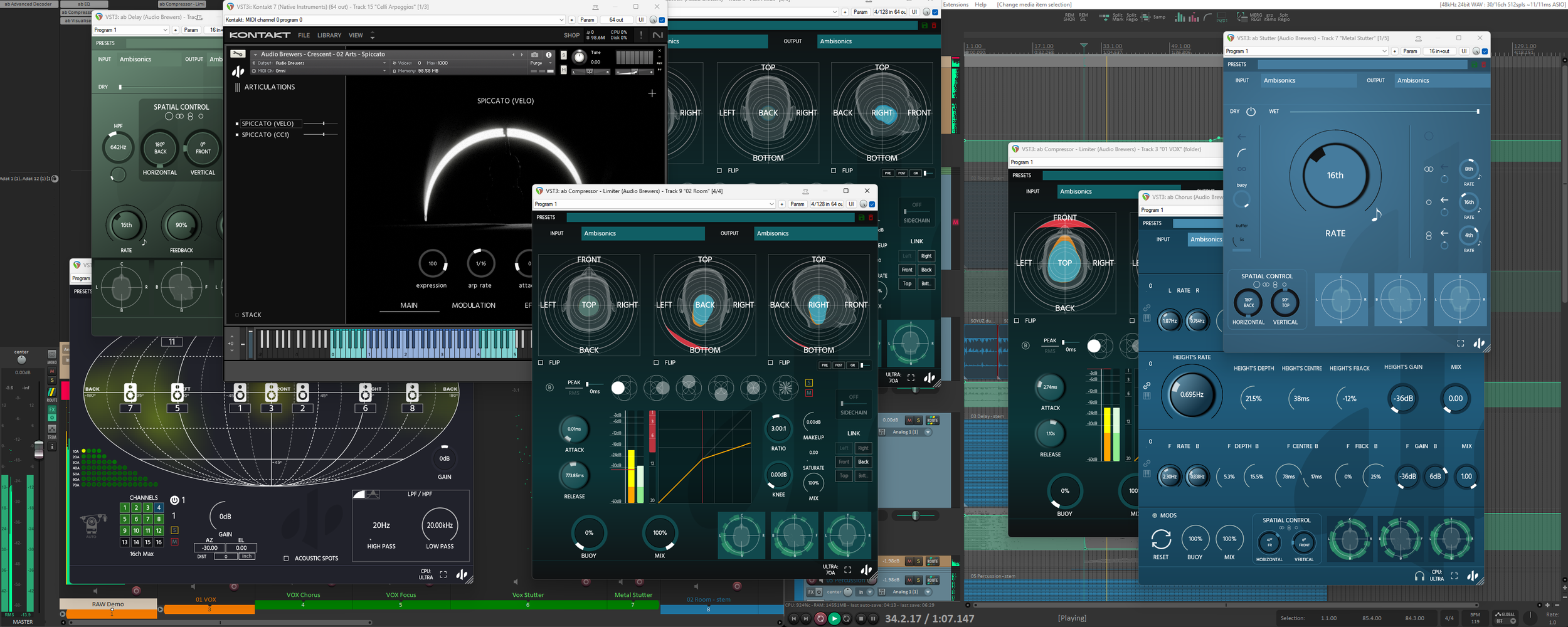Open the Kontakt VIEW menu
The height and width of the screenshot is (627, 1568).
point(356,36)
